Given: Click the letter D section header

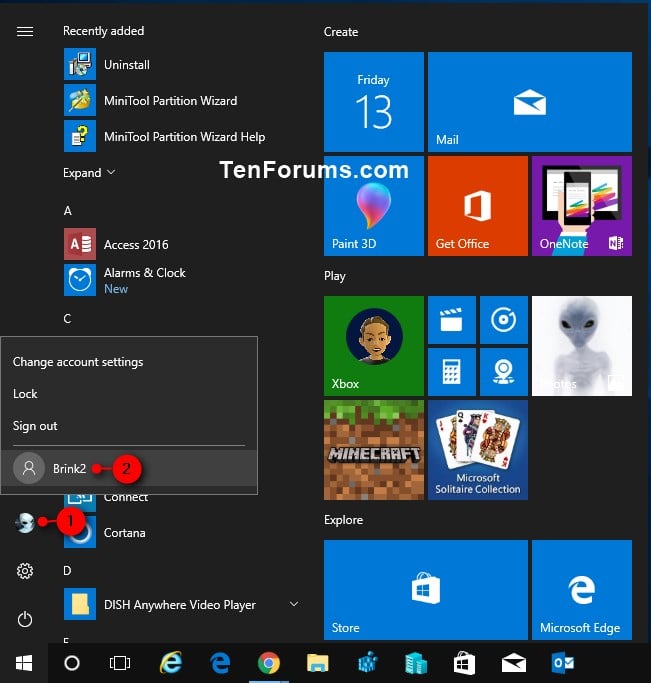Looking at the screenshot, I should 67,570.
